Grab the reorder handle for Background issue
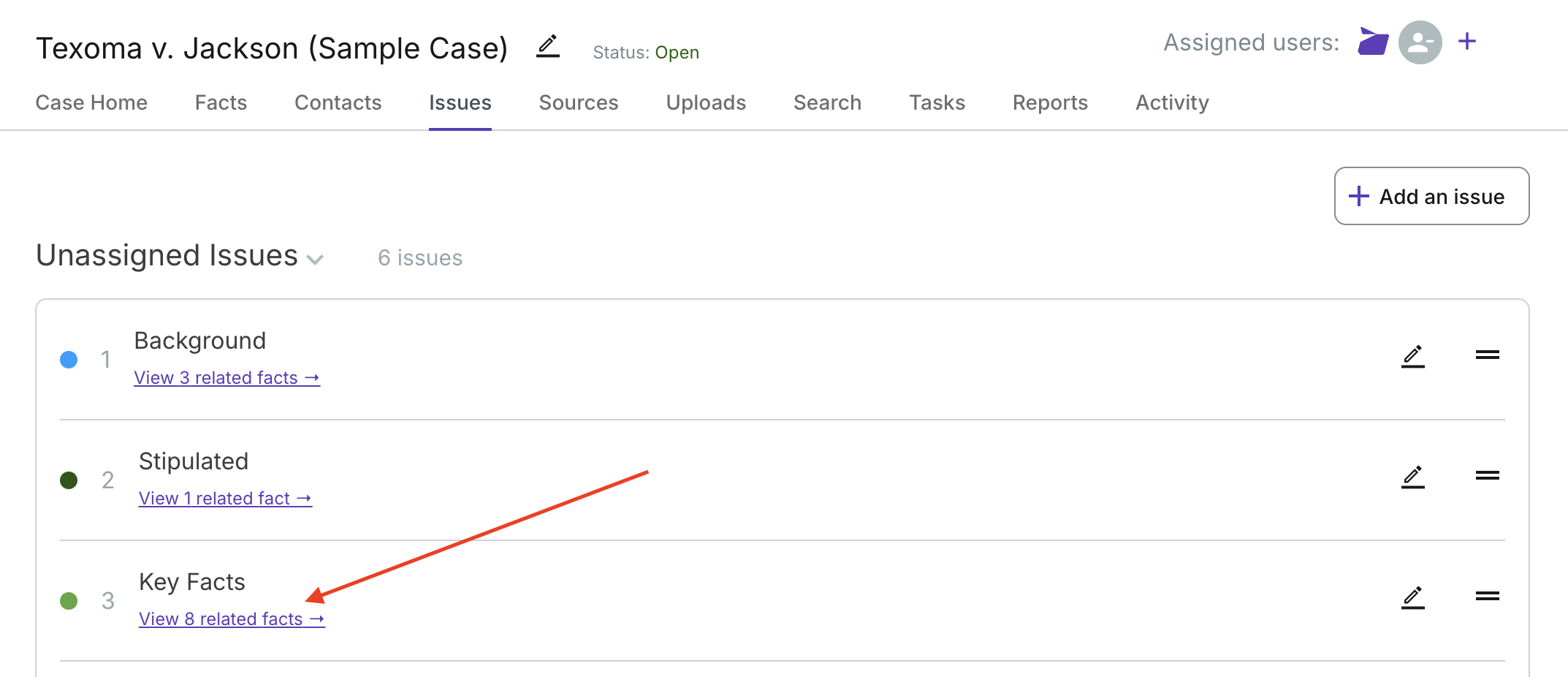Screen dimensions: 1568x677 click(1487, 355)
